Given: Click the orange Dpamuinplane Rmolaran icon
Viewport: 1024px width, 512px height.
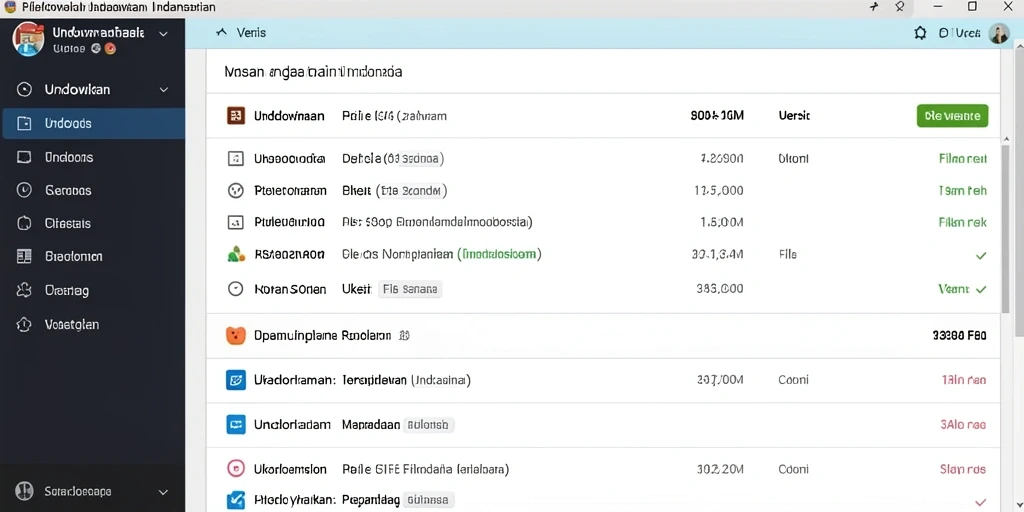Looking at the screenshot, I should pos(235,336).
